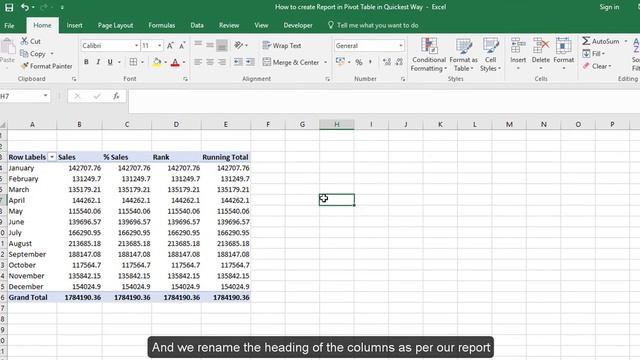Image resolution: width=640 pixels, height=360 pixels.
Task: Switch to the View tab
Action: pyautogui.click(x=261, y=25)
